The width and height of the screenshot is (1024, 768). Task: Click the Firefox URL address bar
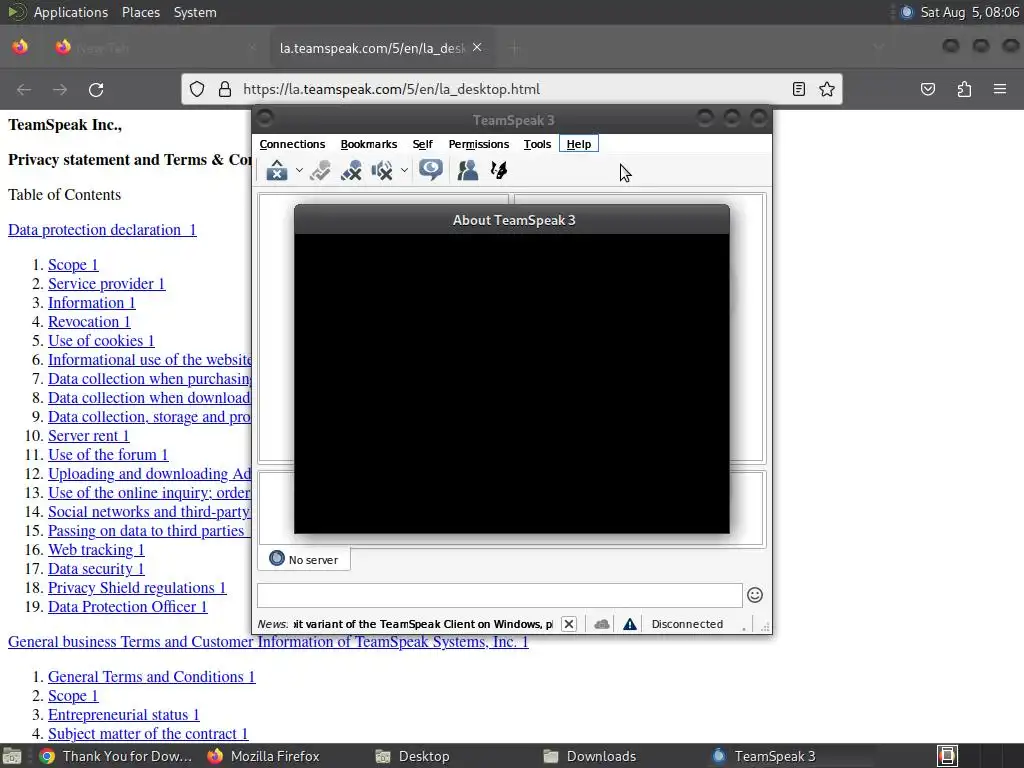coord(512,89)
